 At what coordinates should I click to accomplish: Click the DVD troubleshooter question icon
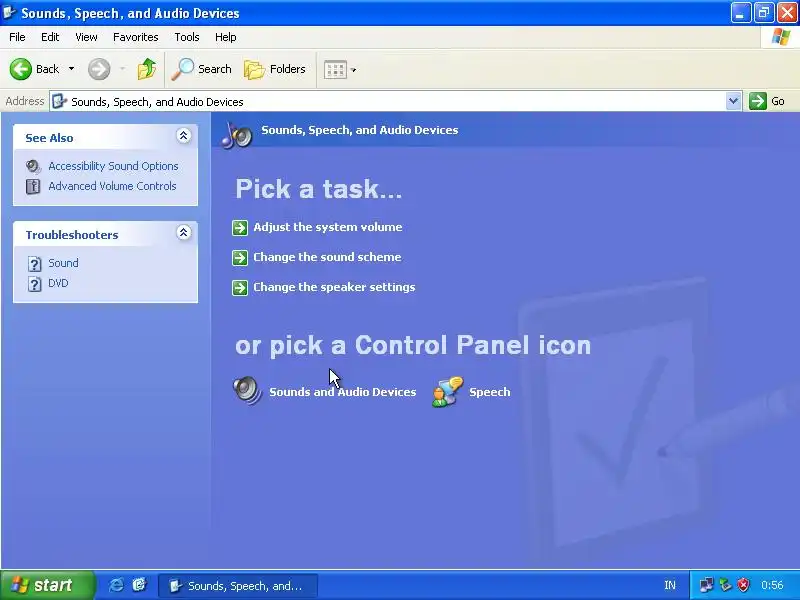pos(34,284)
